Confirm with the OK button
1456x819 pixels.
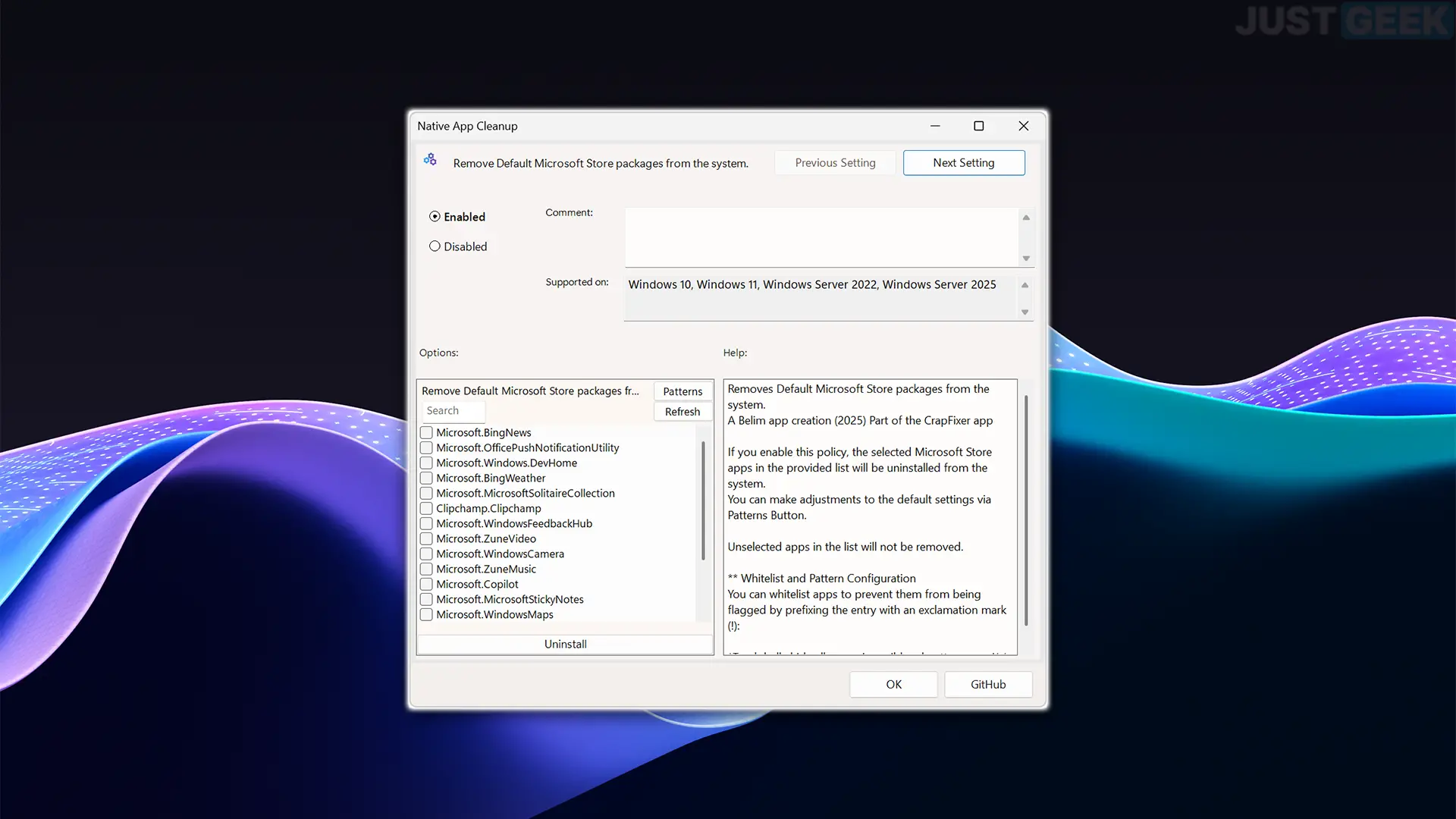pyautogui.click(x=893, y=685)
